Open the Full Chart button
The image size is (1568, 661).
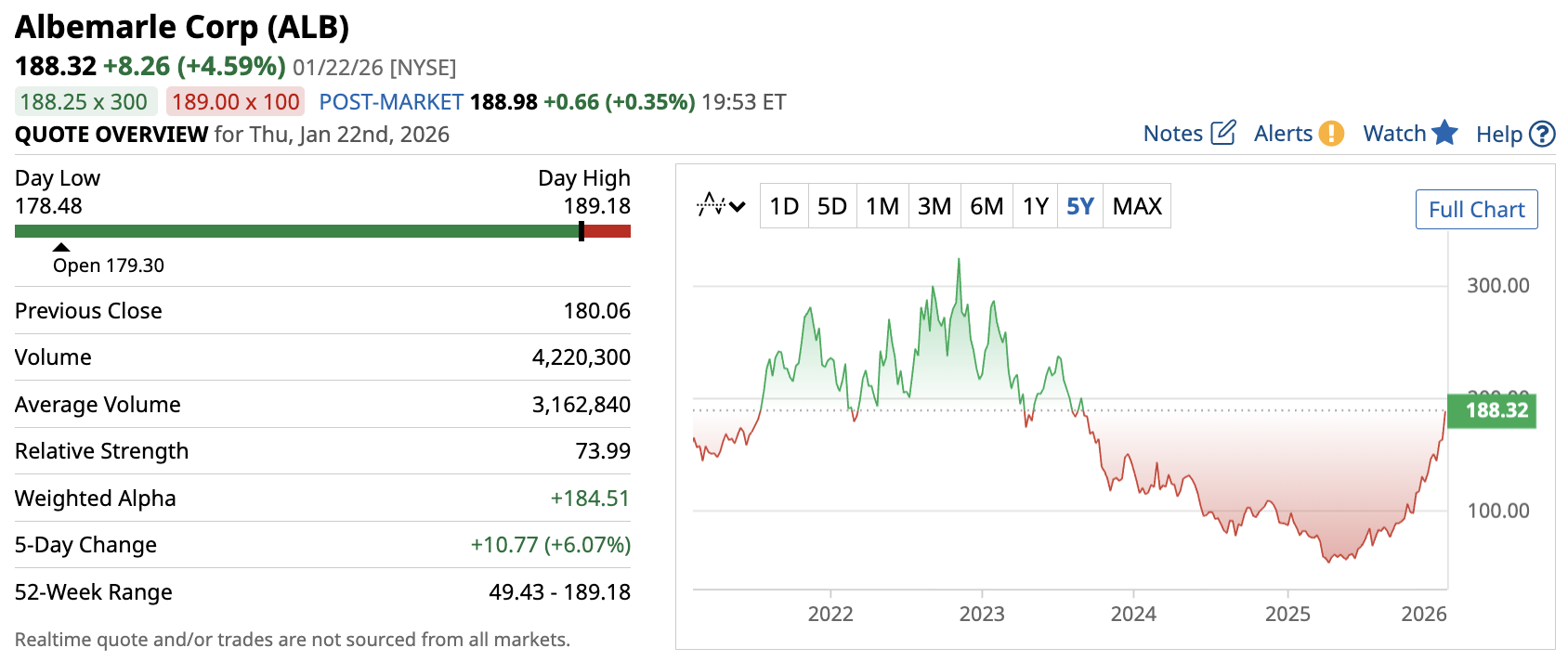pyautogui.click(x=1476, y=210)
